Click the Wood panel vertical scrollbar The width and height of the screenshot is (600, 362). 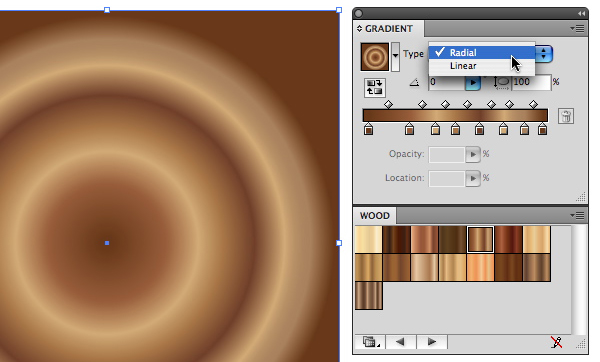(579, 279)
